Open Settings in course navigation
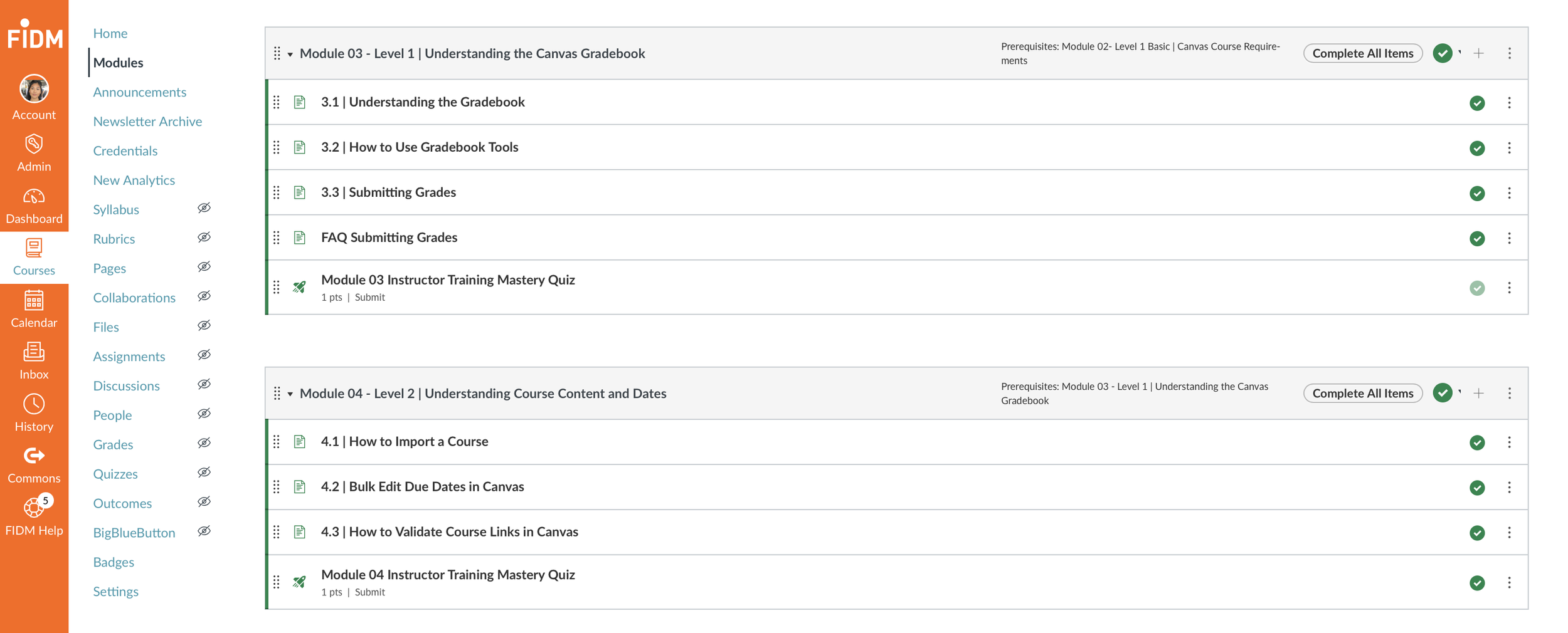 tap(115, 592)
